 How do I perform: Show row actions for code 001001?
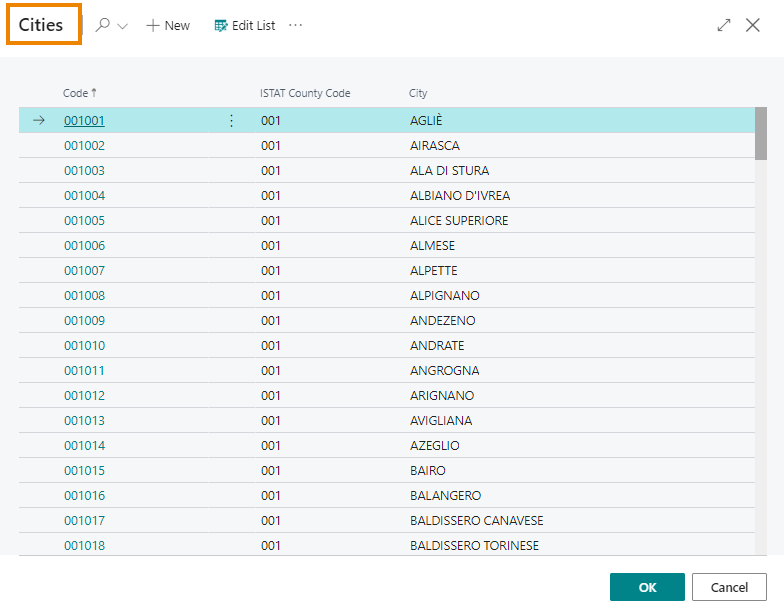point(232,121)
